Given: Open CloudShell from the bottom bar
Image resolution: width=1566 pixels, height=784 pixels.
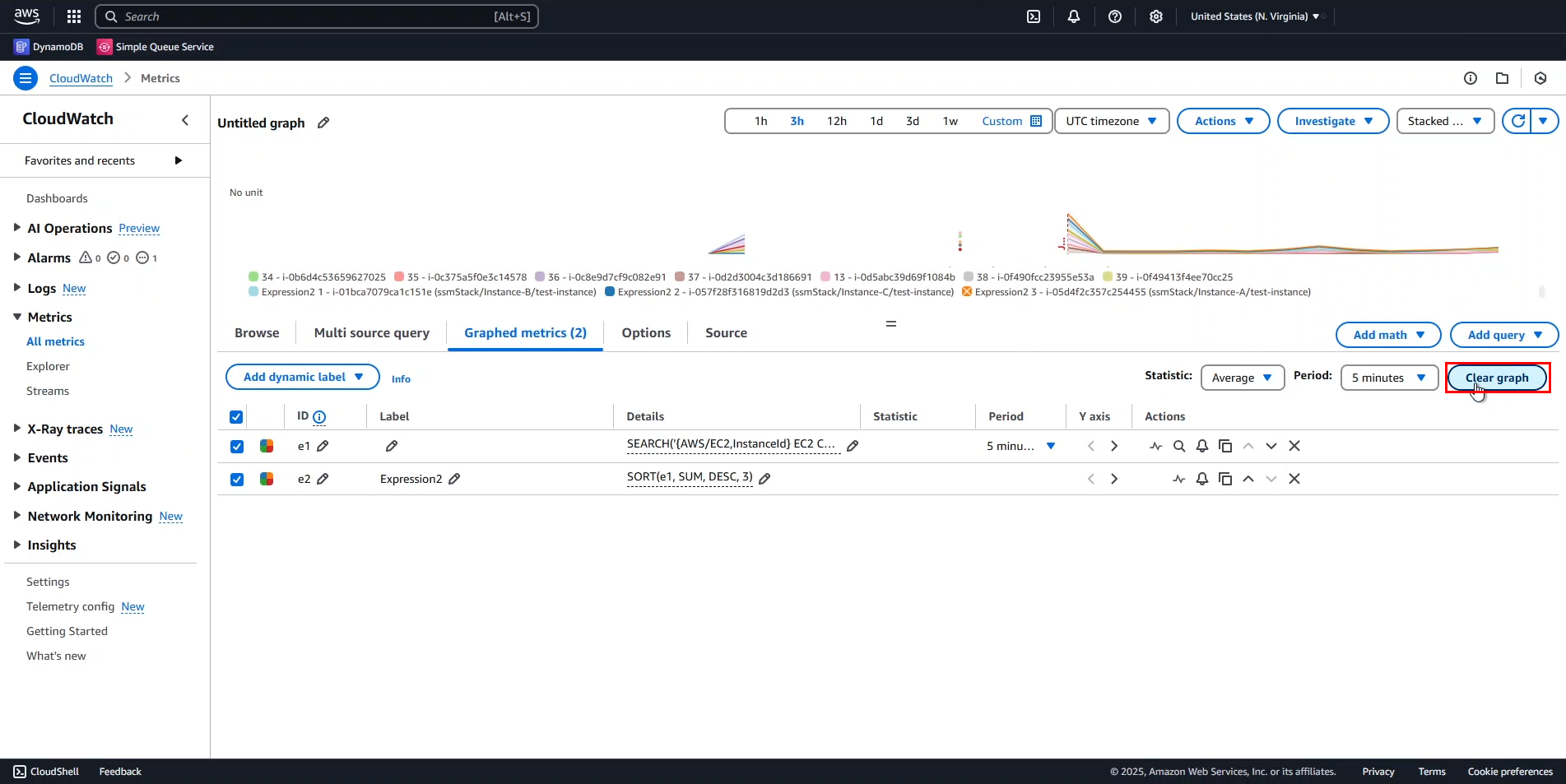Looking at the screenshot, I should 46,772.
